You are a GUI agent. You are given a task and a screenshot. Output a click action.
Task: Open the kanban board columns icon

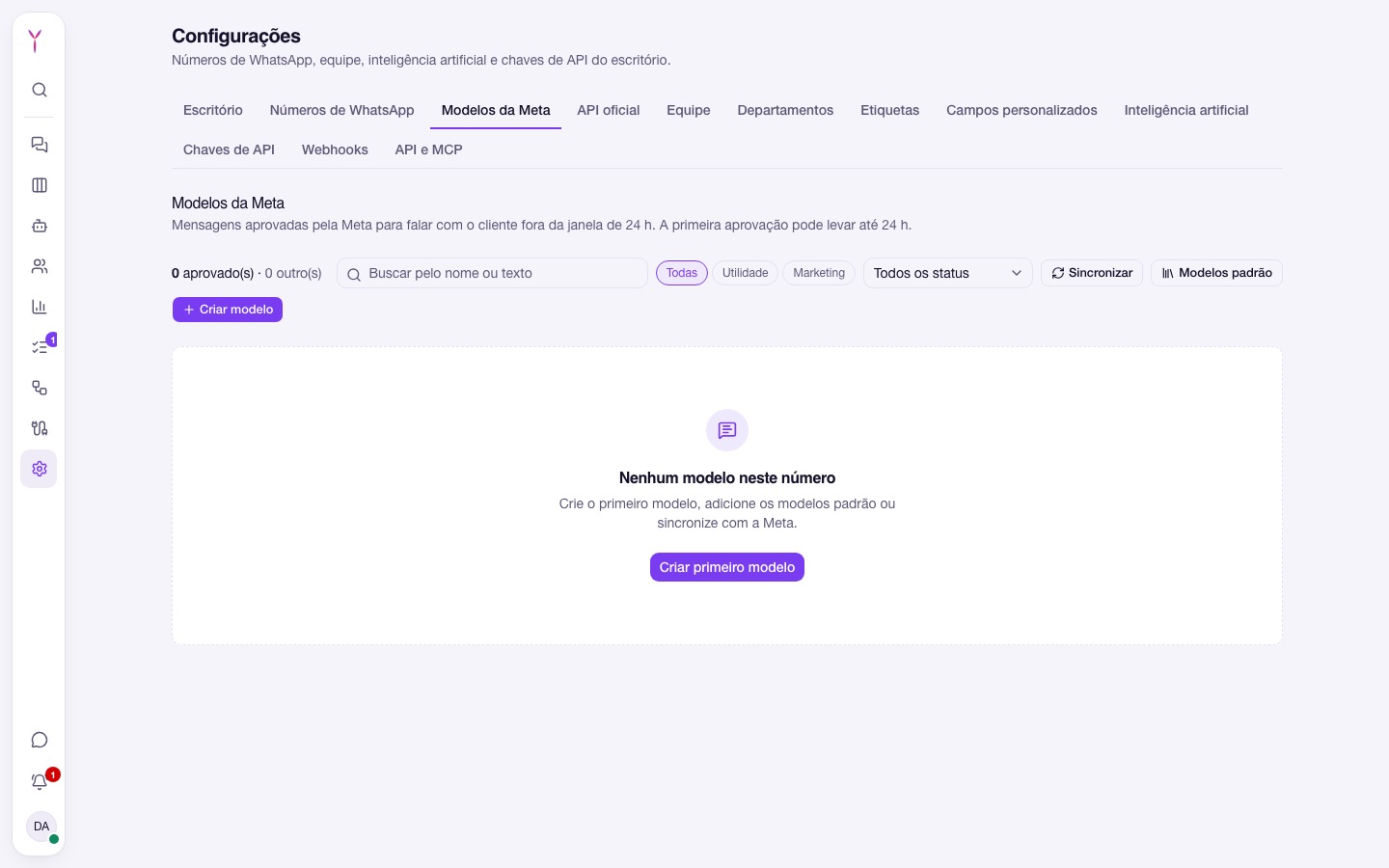click(40, 185)
